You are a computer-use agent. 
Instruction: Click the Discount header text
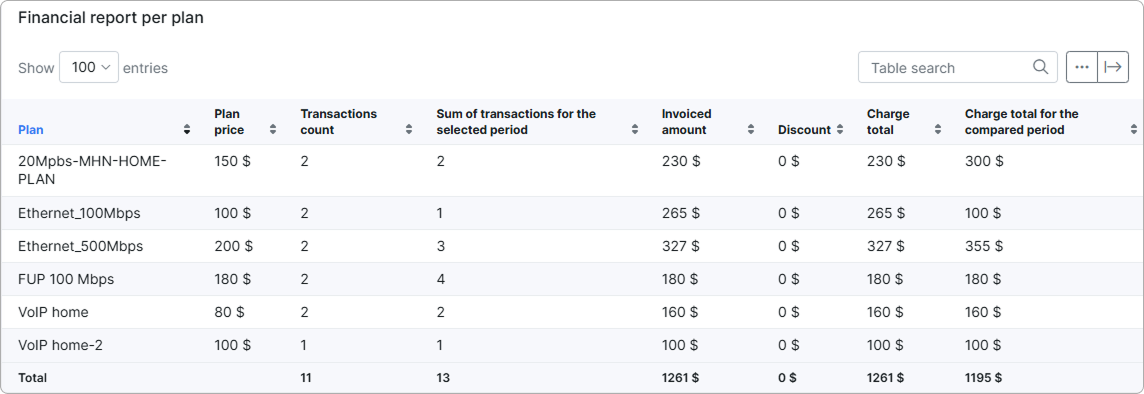[805, 130]
